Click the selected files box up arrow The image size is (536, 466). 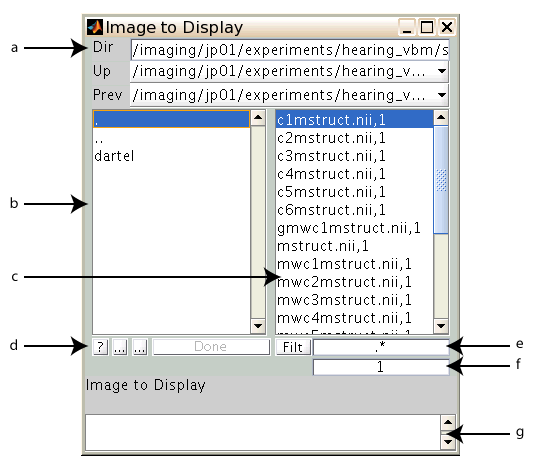click(x=448, y=423)
